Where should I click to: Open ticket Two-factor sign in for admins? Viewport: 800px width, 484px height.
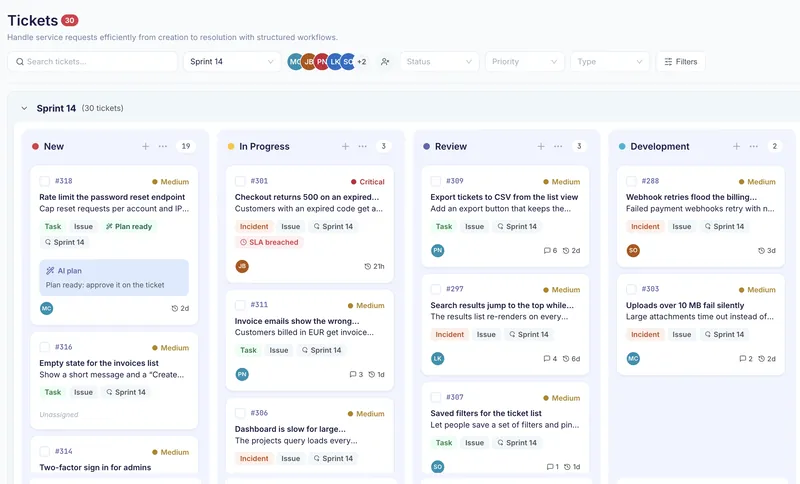[95, 467]
